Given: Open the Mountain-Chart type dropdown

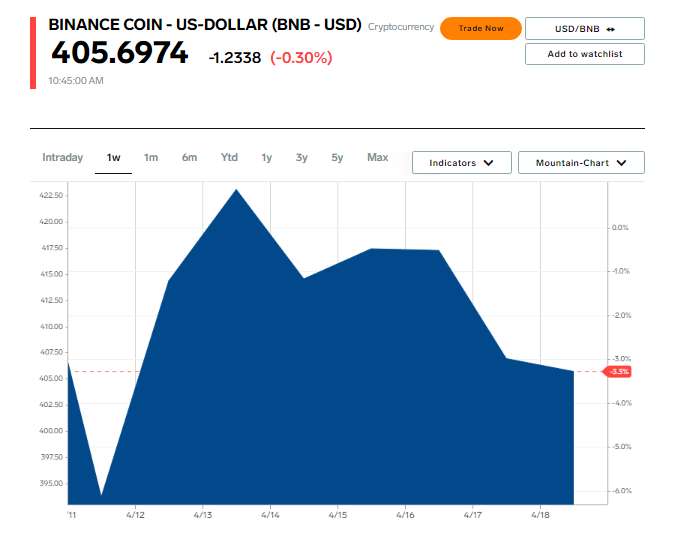Looking at the screenshot, I should (581, 163).
